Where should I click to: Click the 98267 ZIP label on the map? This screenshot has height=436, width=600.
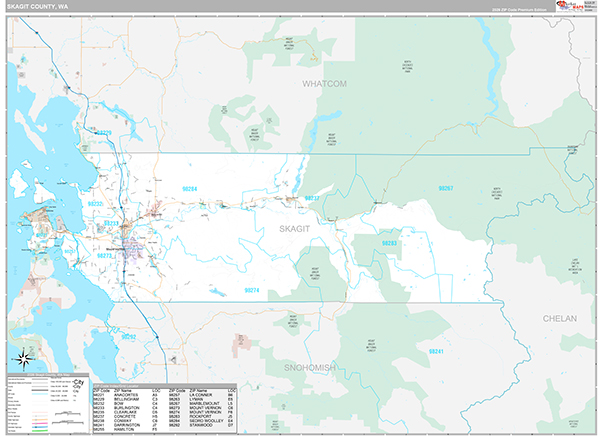click(446, 188)
